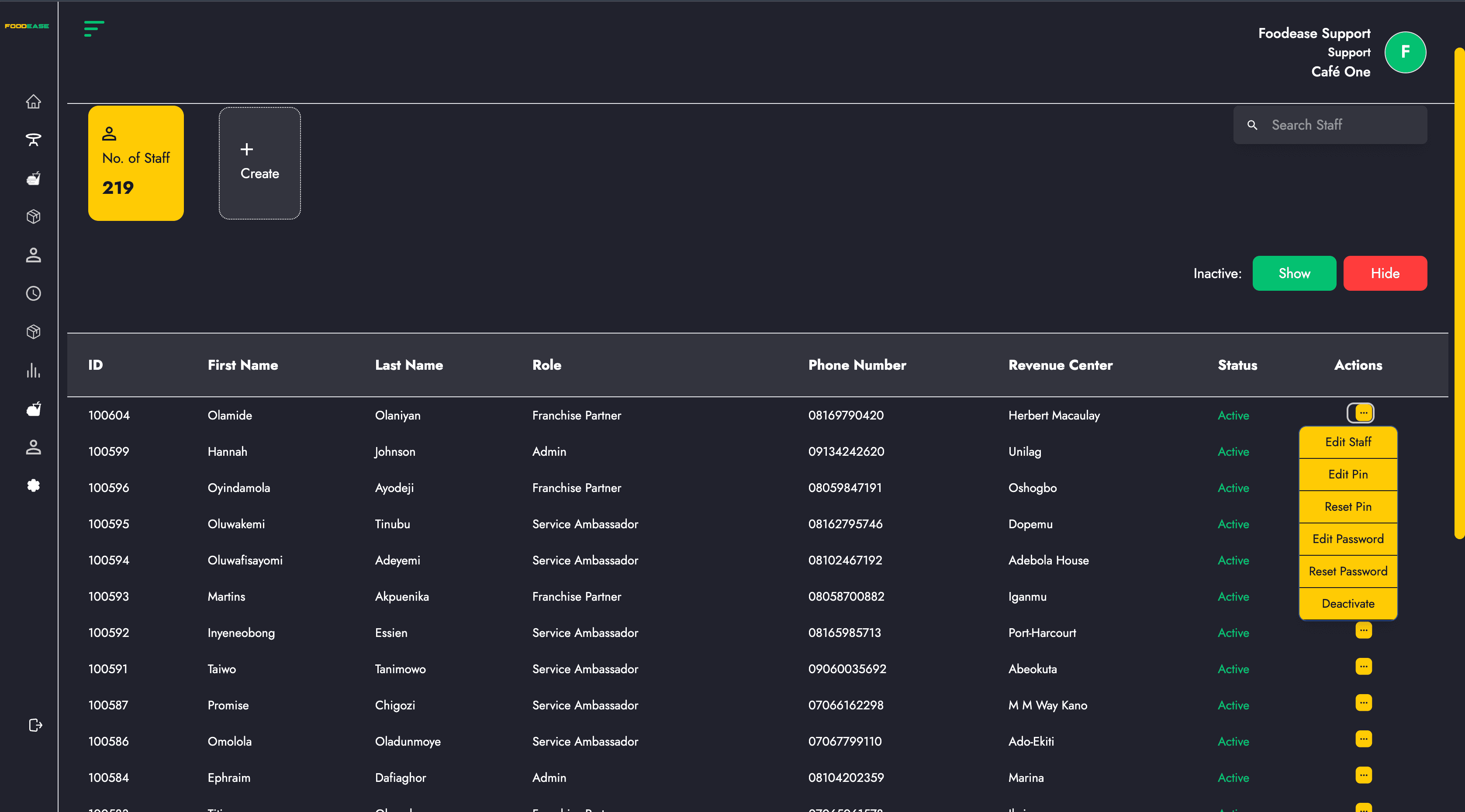This screenshot has width=1465, height=812.
Task: Toggle the hamburger menu icon
Action: [x=94, y=28]
